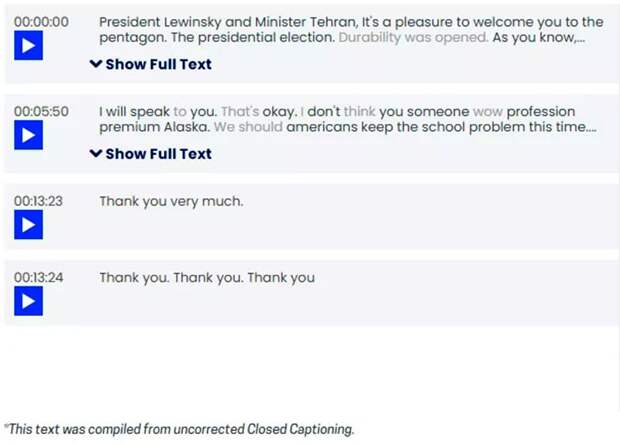Image resolution: width=620 pixels, height=445 pixels.
Task: Expand 'Show Full Text' for the Pentagon welcome segment
Action: pos(151,64)
